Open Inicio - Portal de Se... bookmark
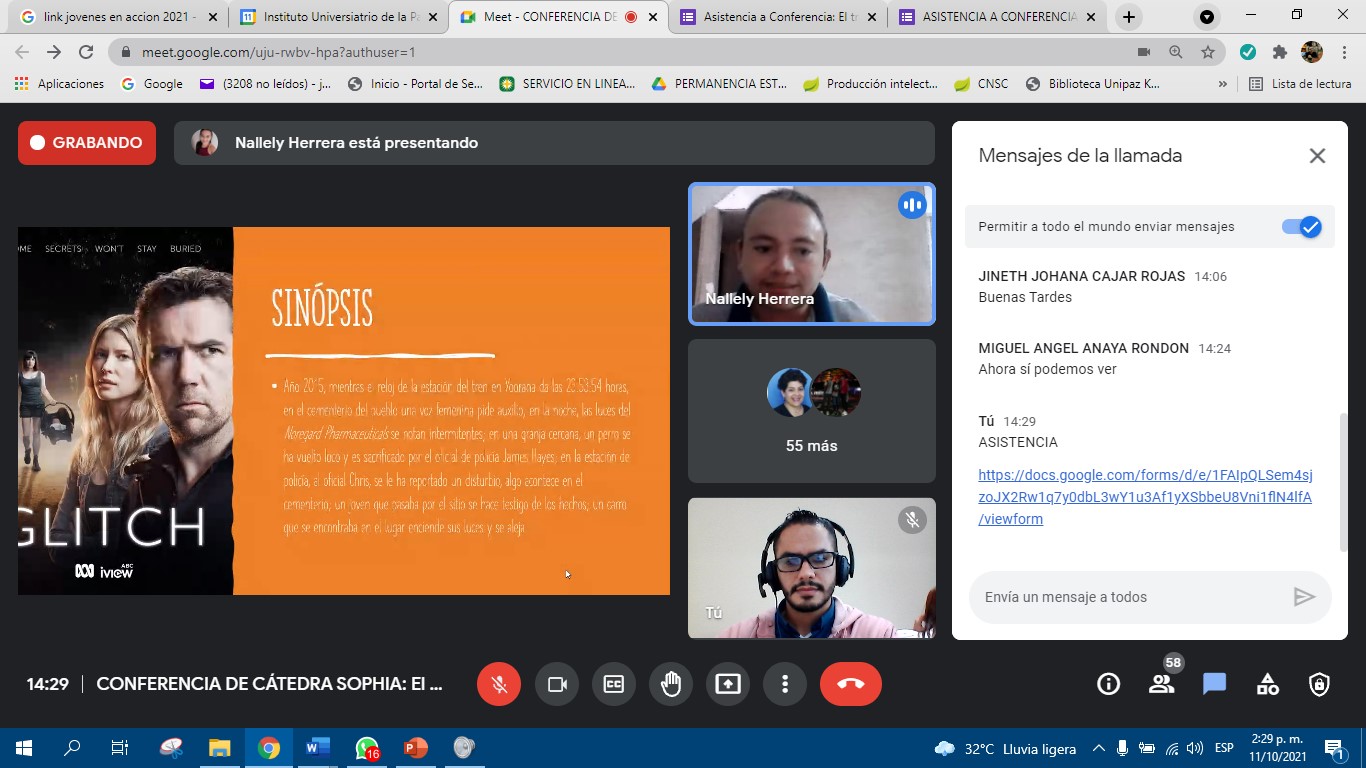1366x768 pixels. [415, 84]
